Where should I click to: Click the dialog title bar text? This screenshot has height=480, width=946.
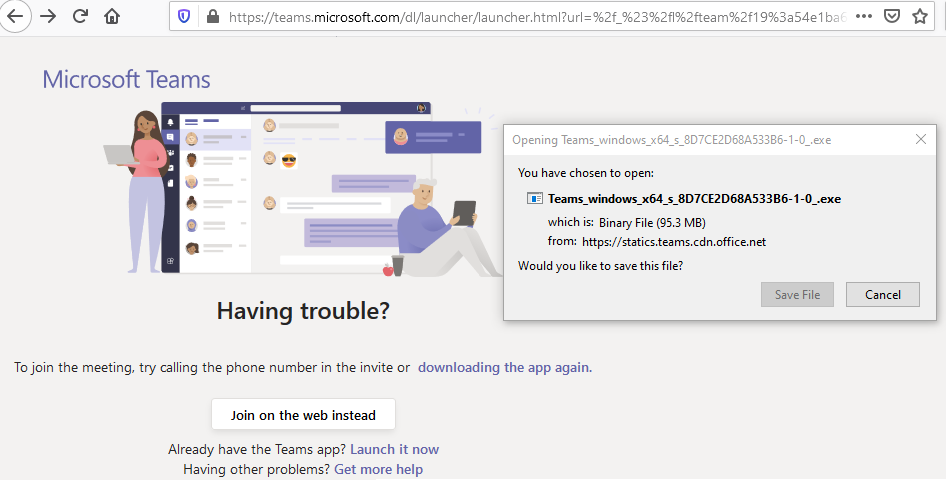[671, 140]
